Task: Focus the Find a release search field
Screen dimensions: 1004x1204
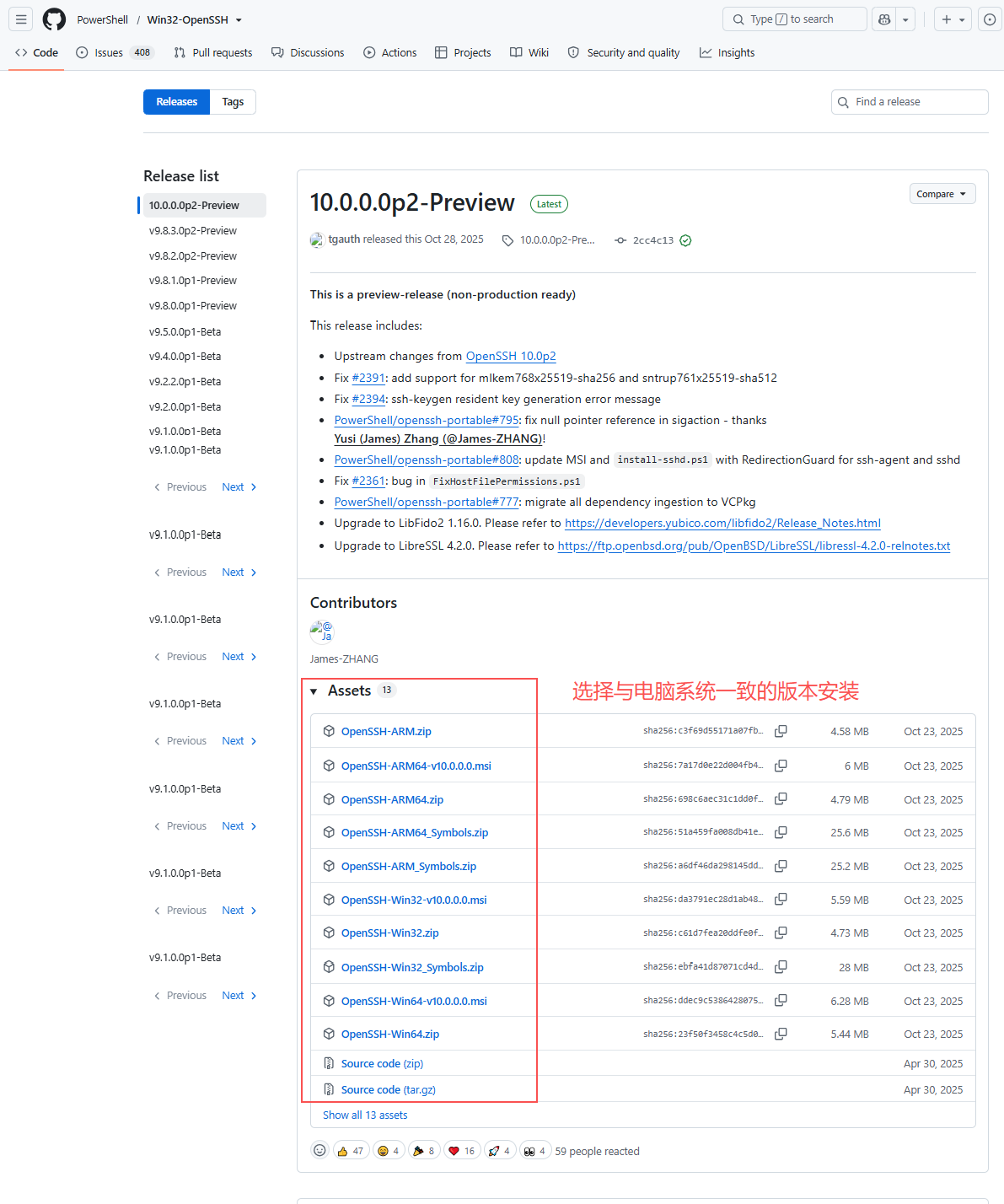Action: pos(910,102)
